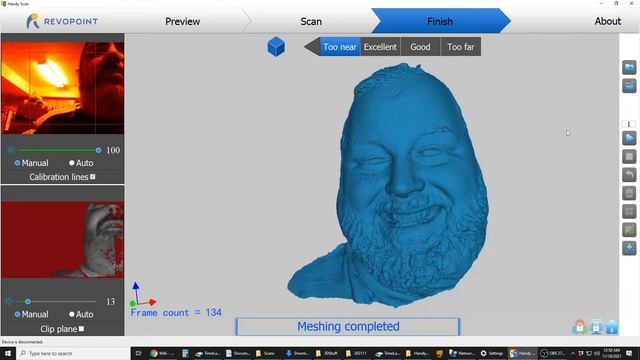Select the Too far distance indicator

[x=461, y=47]
